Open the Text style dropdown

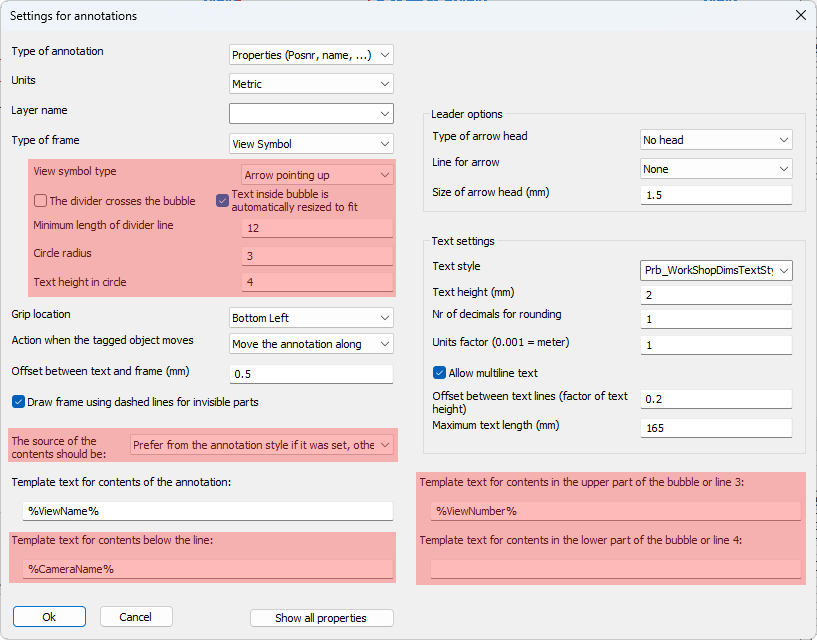pyautogui.click(x=716, y=270)
